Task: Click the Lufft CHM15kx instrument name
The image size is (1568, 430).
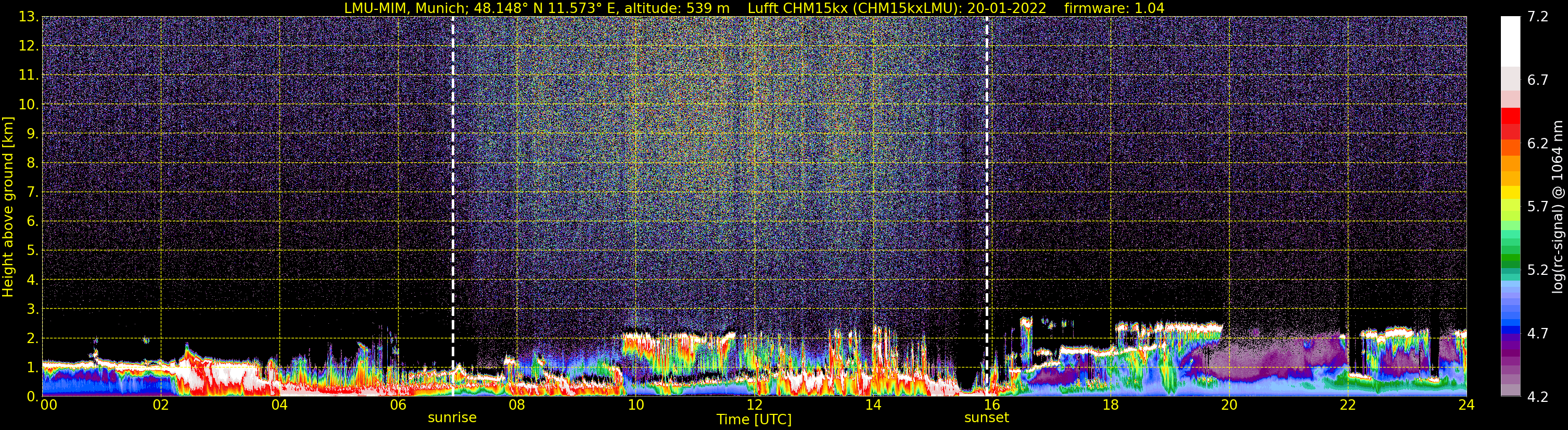Action: (799, 8)
